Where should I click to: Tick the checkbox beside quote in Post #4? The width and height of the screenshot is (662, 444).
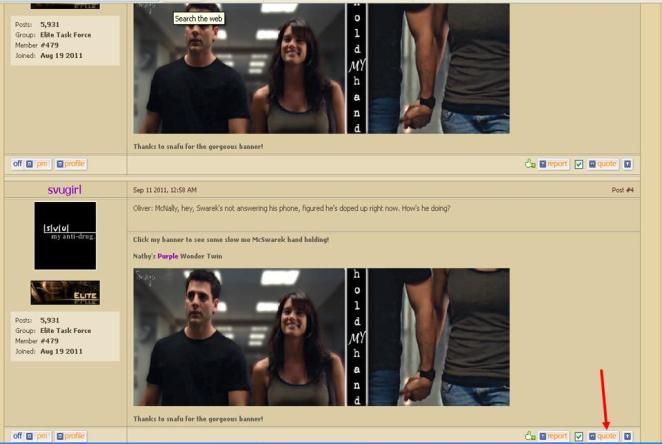[579, 436]
